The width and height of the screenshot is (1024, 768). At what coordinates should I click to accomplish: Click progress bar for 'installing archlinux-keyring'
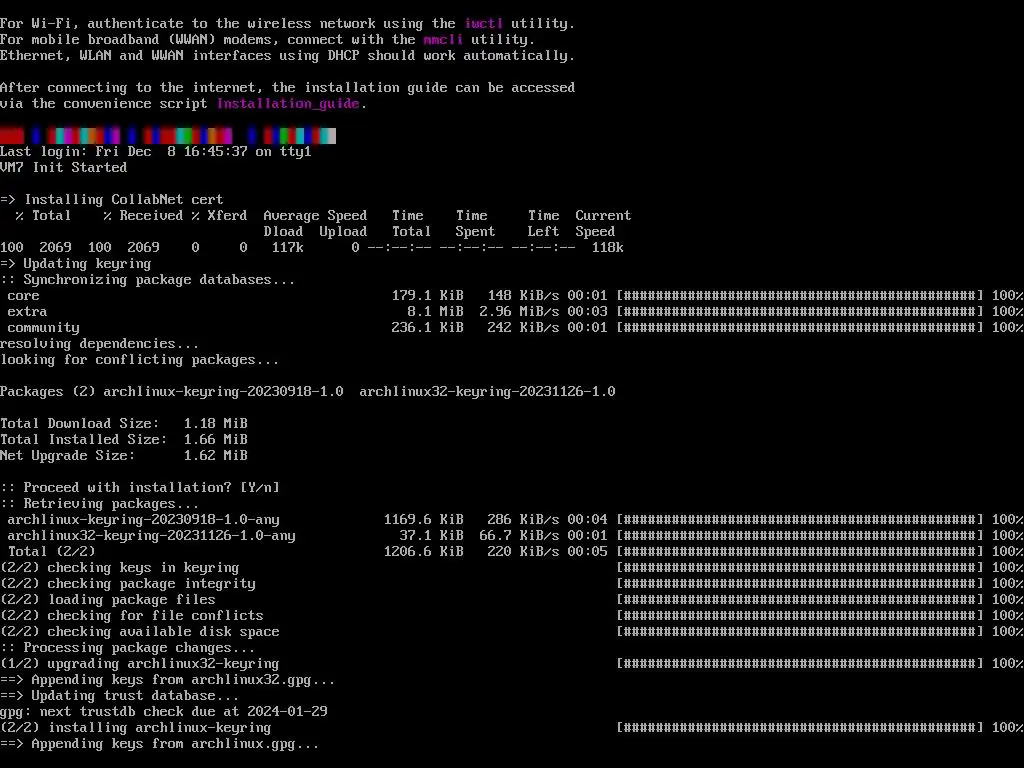pos(800,728)
